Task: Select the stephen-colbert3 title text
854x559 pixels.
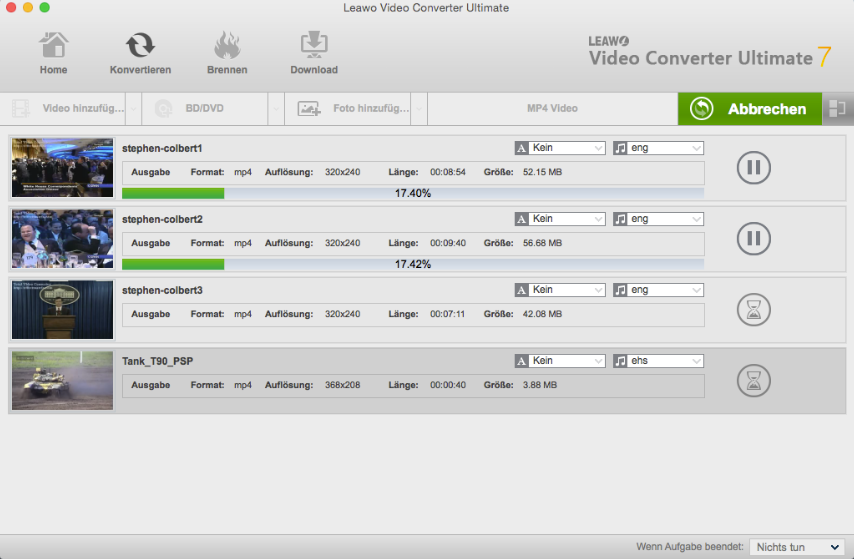Action: pyautogui.click(x=162, y=290)
